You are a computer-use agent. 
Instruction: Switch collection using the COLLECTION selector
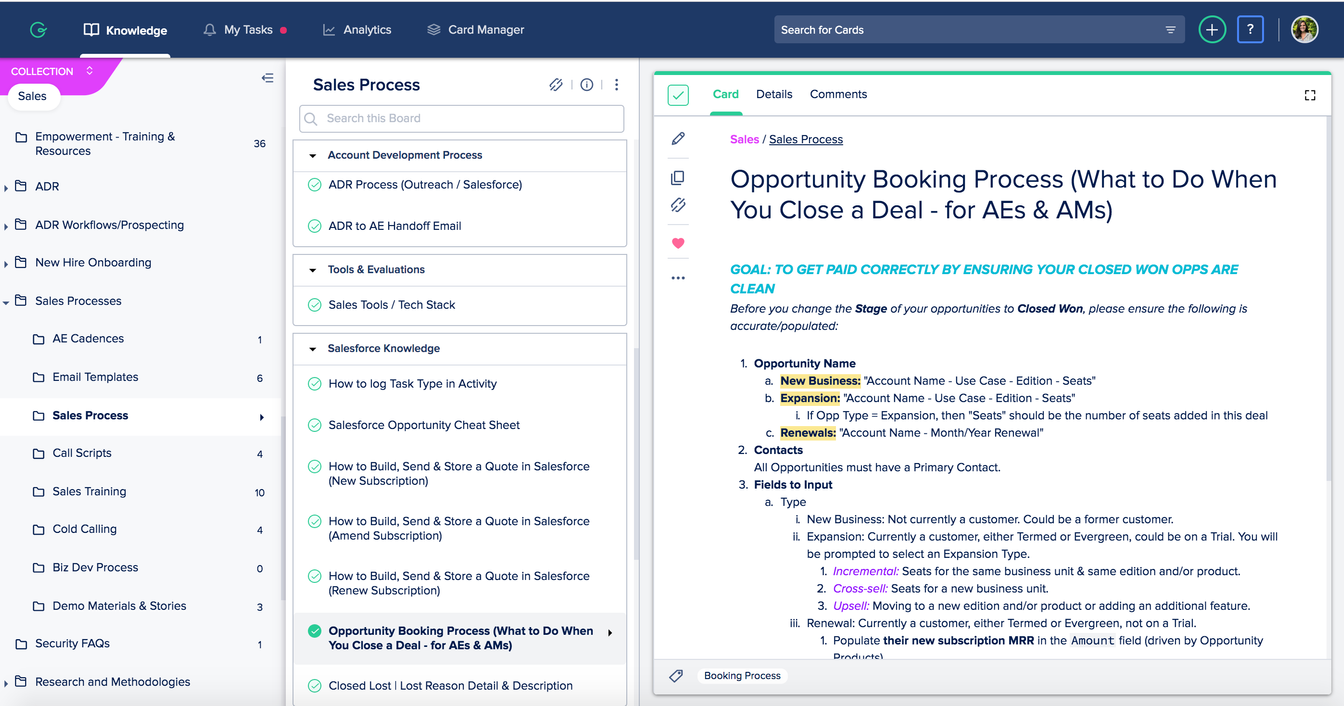point(52,71)
